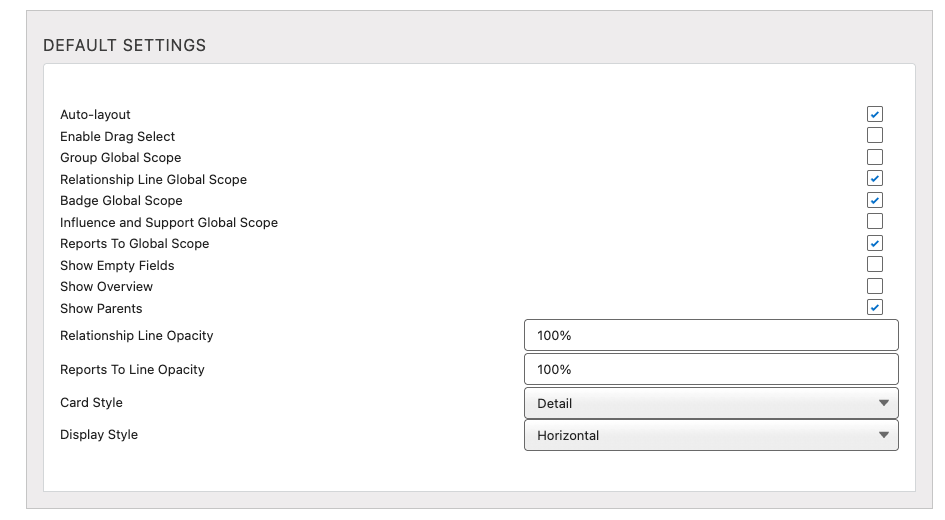Click Influence and Support Global Scope label
Screen dimensions: 945x520
(169, 222)
